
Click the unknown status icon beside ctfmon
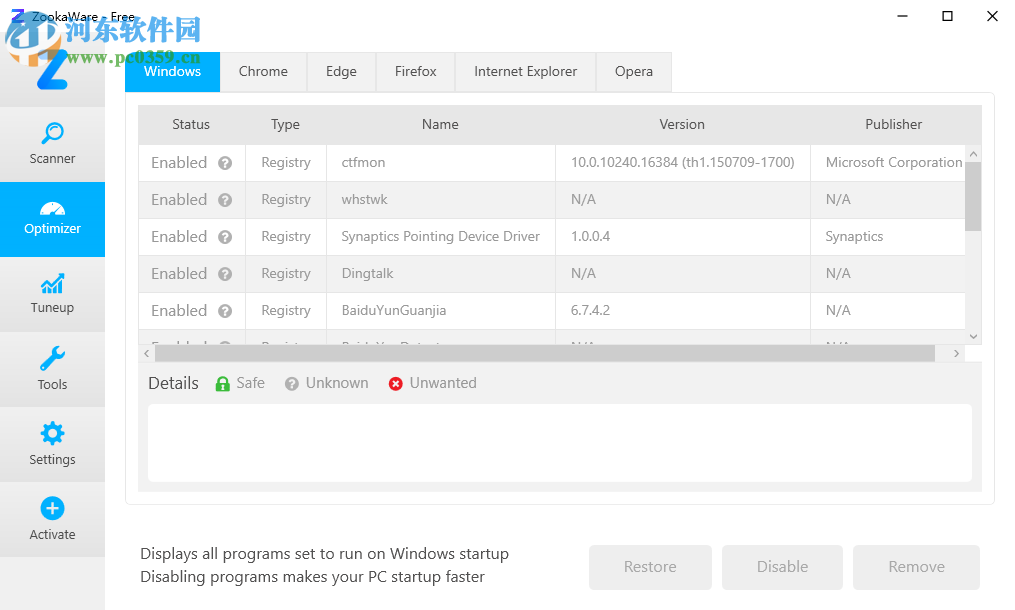click(225, 163)
